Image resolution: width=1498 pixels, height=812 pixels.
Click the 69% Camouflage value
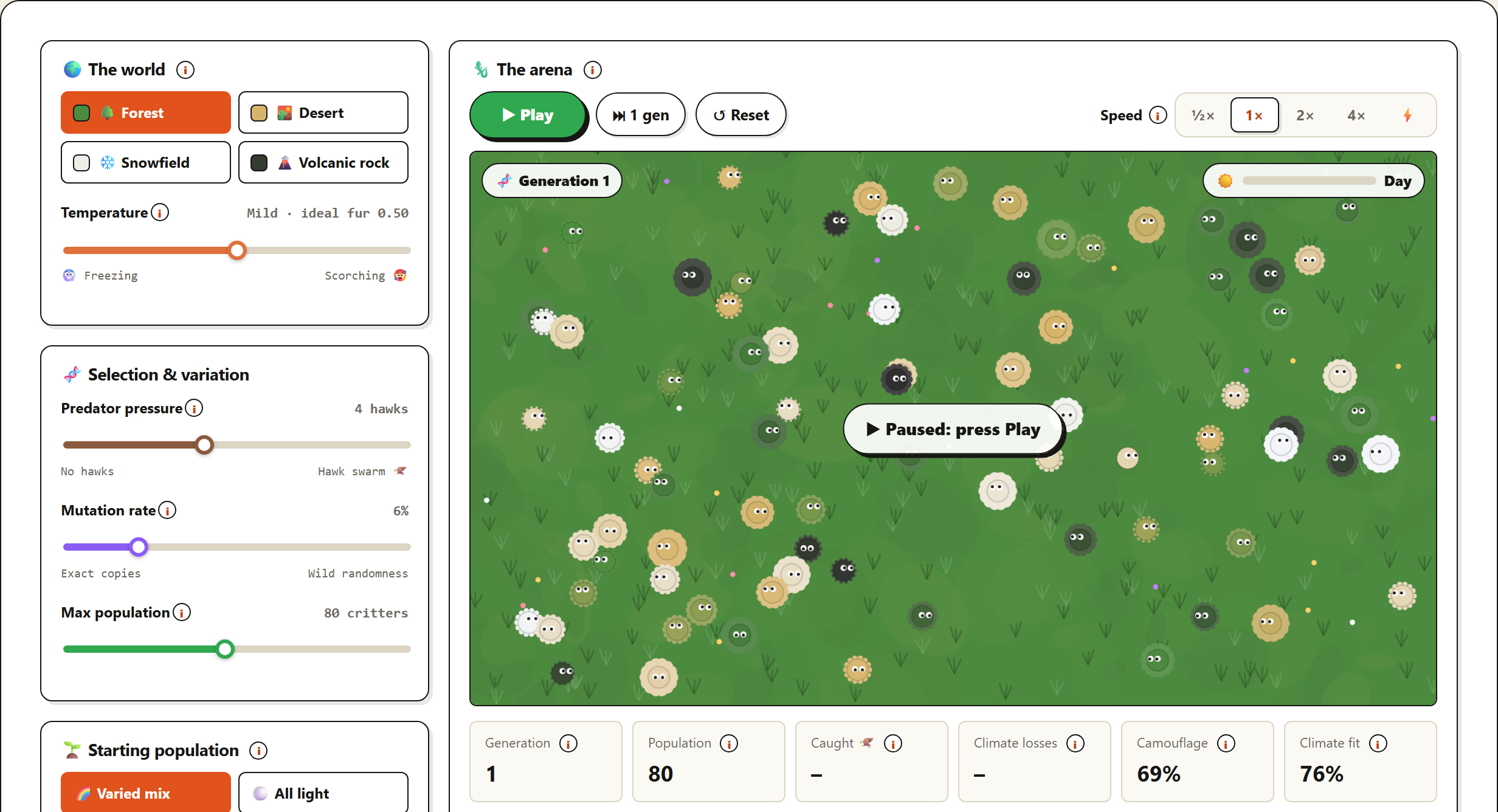click(1159, 774)
